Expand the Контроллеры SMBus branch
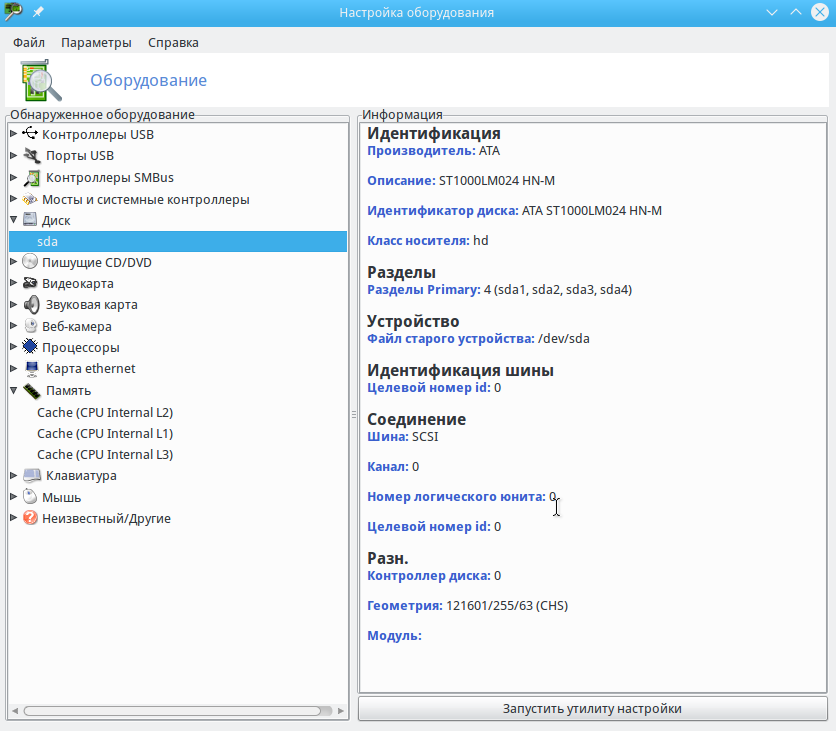Image resolution: width=836 pixels, height=731 pixels. [14, 177]
